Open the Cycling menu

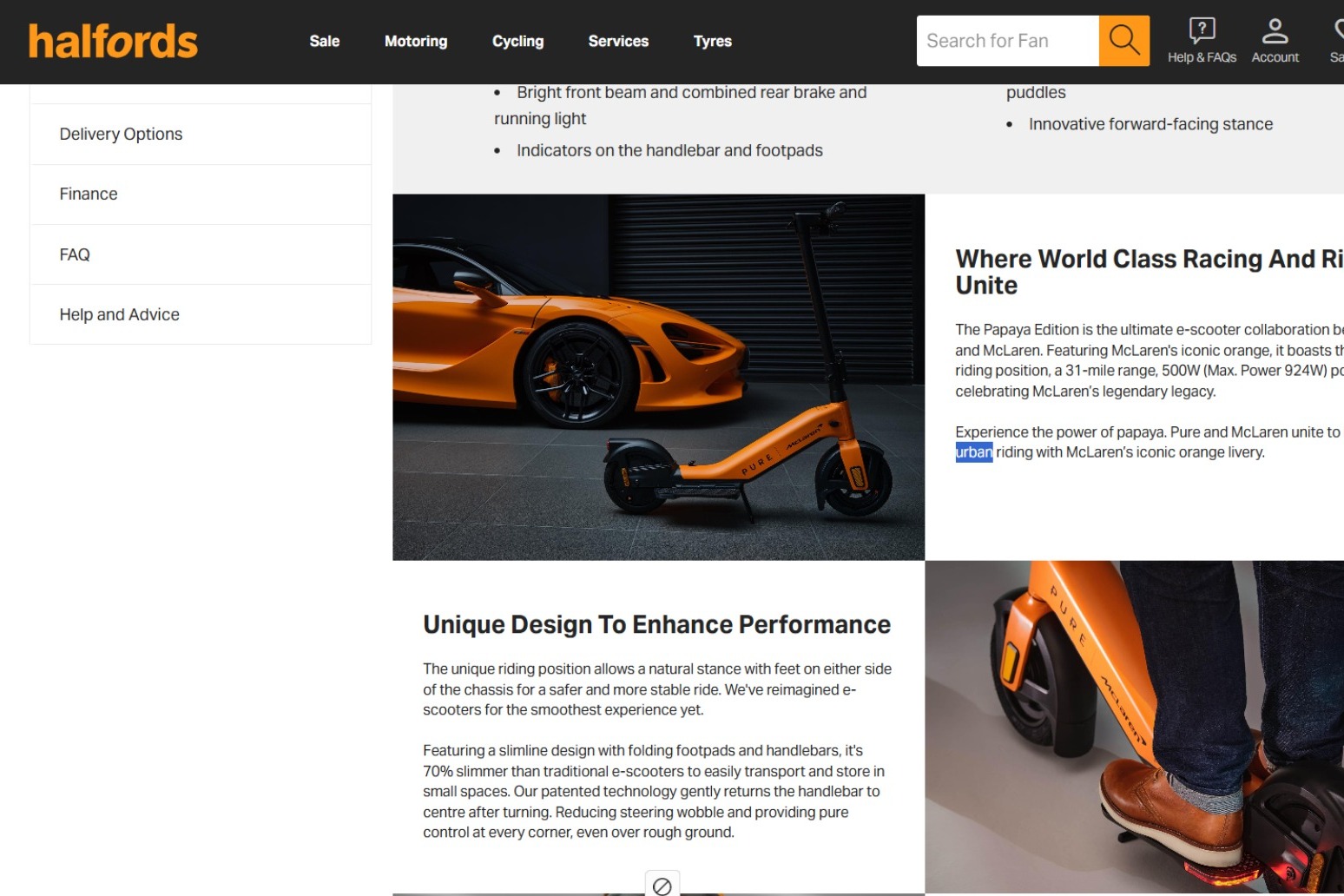pyautogui.click(x=517, y=41)
